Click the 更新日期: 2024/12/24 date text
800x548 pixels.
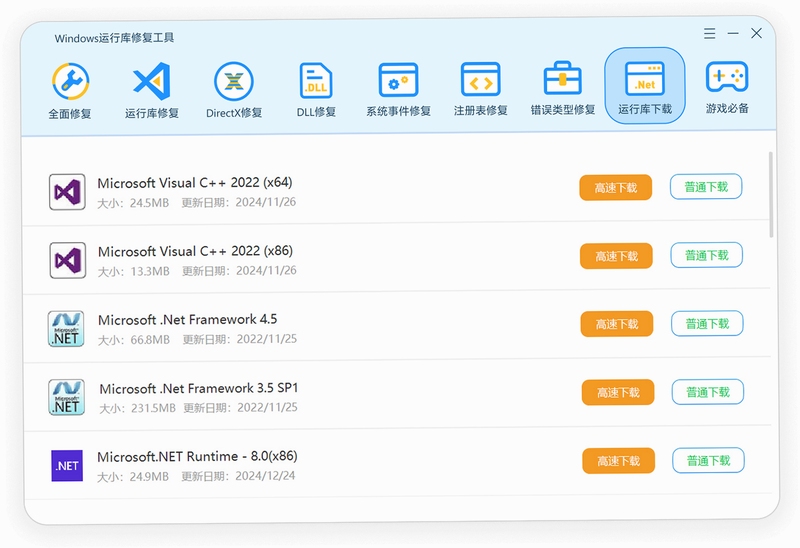[x=238, y=476]
